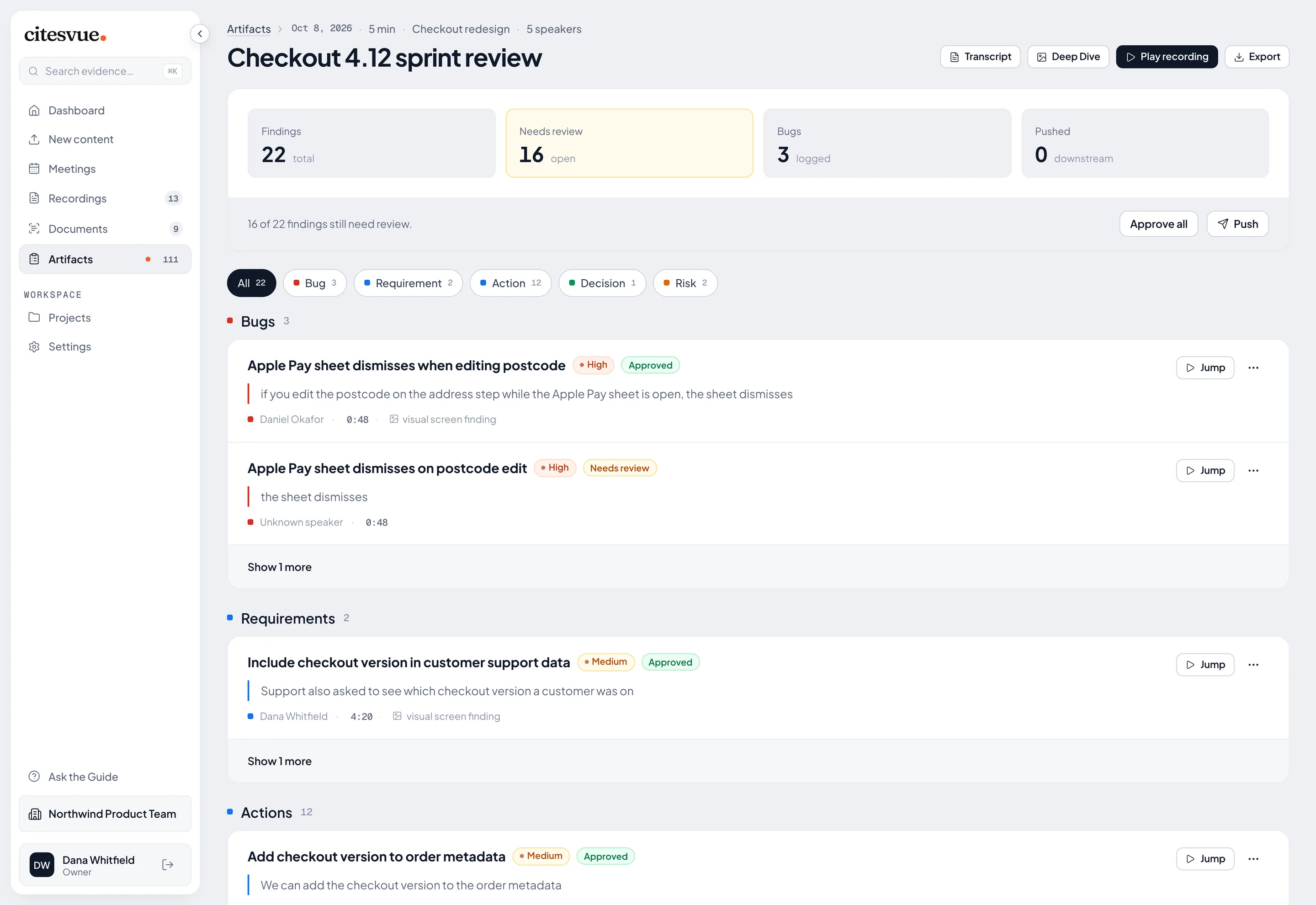Expand Show 1 more under Bugs
Viewport: 1316px width, 905px height.
pos(279,567)
